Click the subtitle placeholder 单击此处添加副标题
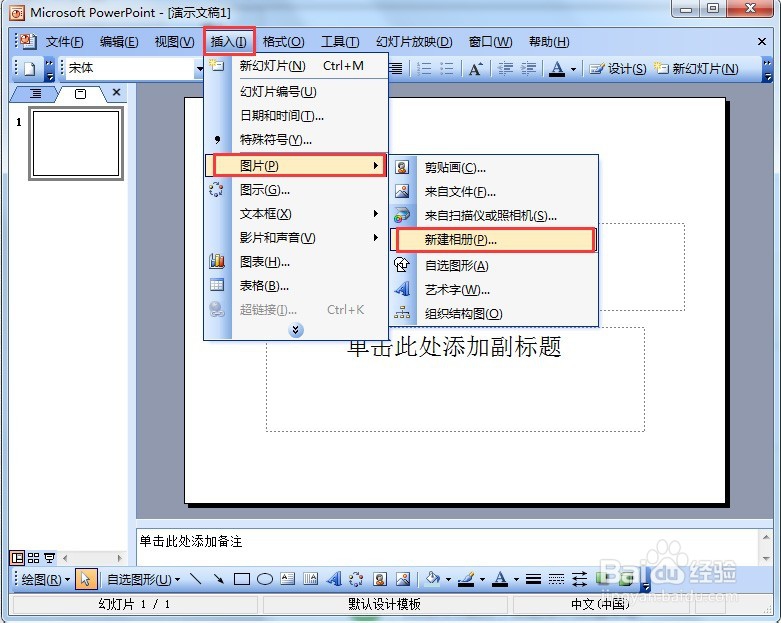This screenshot has width=781, height=623. 455,379
